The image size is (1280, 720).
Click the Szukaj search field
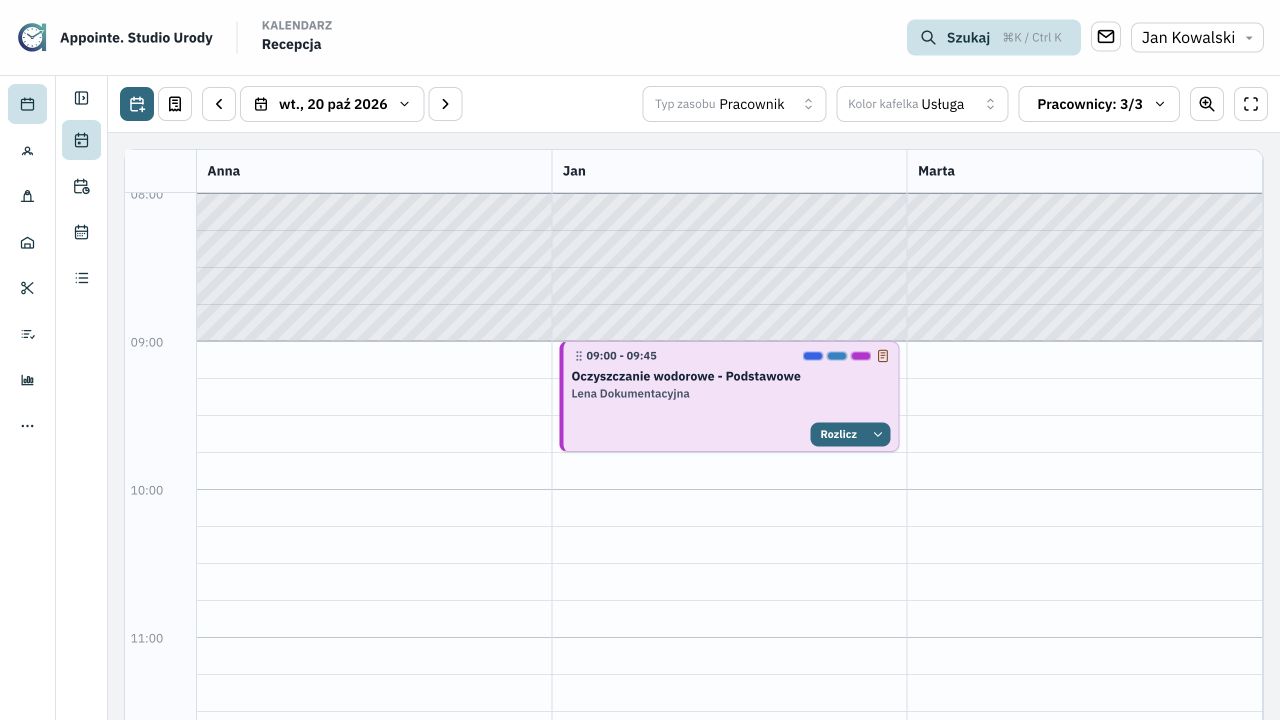point(994,37)
